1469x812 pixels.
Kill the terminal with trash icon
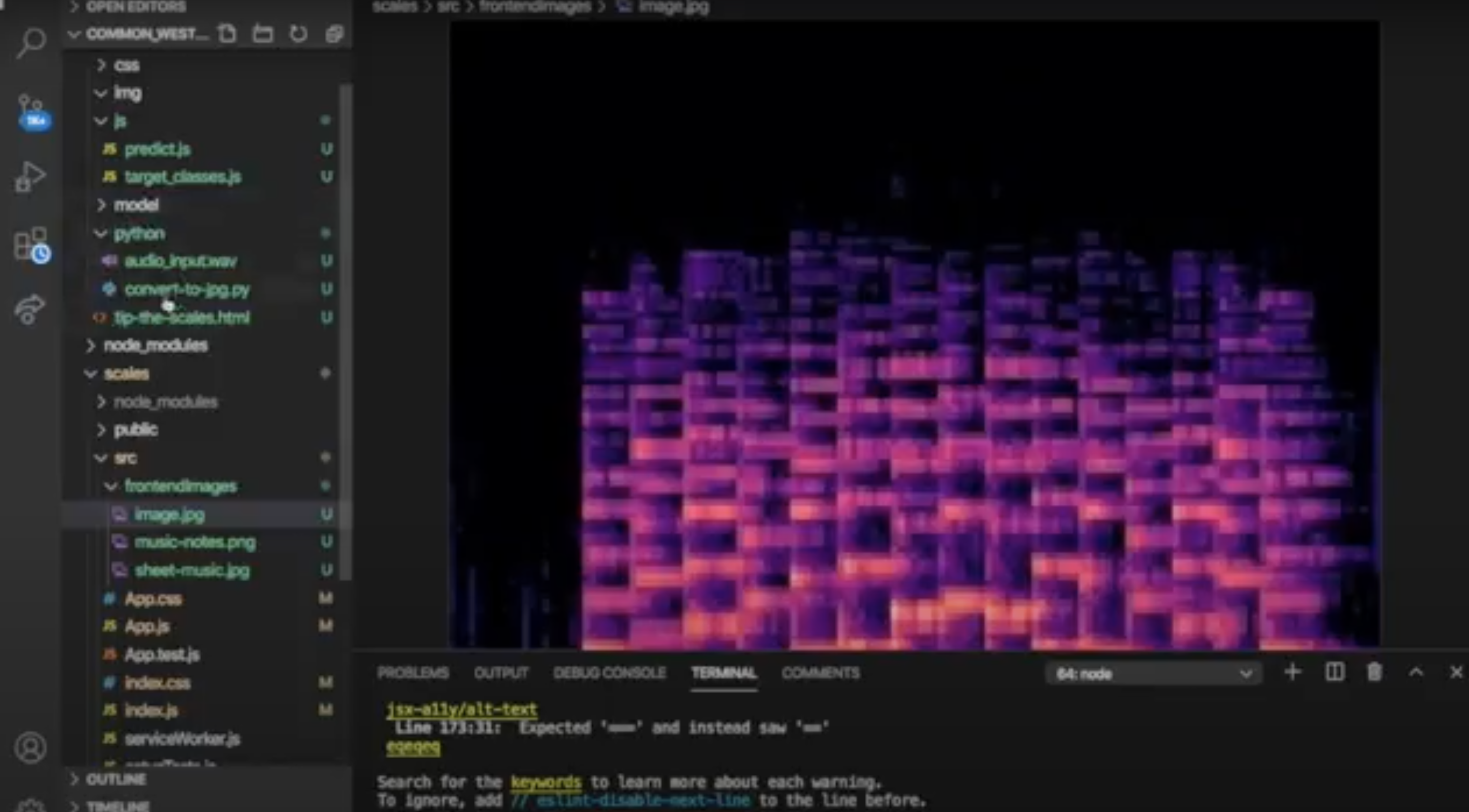pyautogui.click(x=1374, y=672)
